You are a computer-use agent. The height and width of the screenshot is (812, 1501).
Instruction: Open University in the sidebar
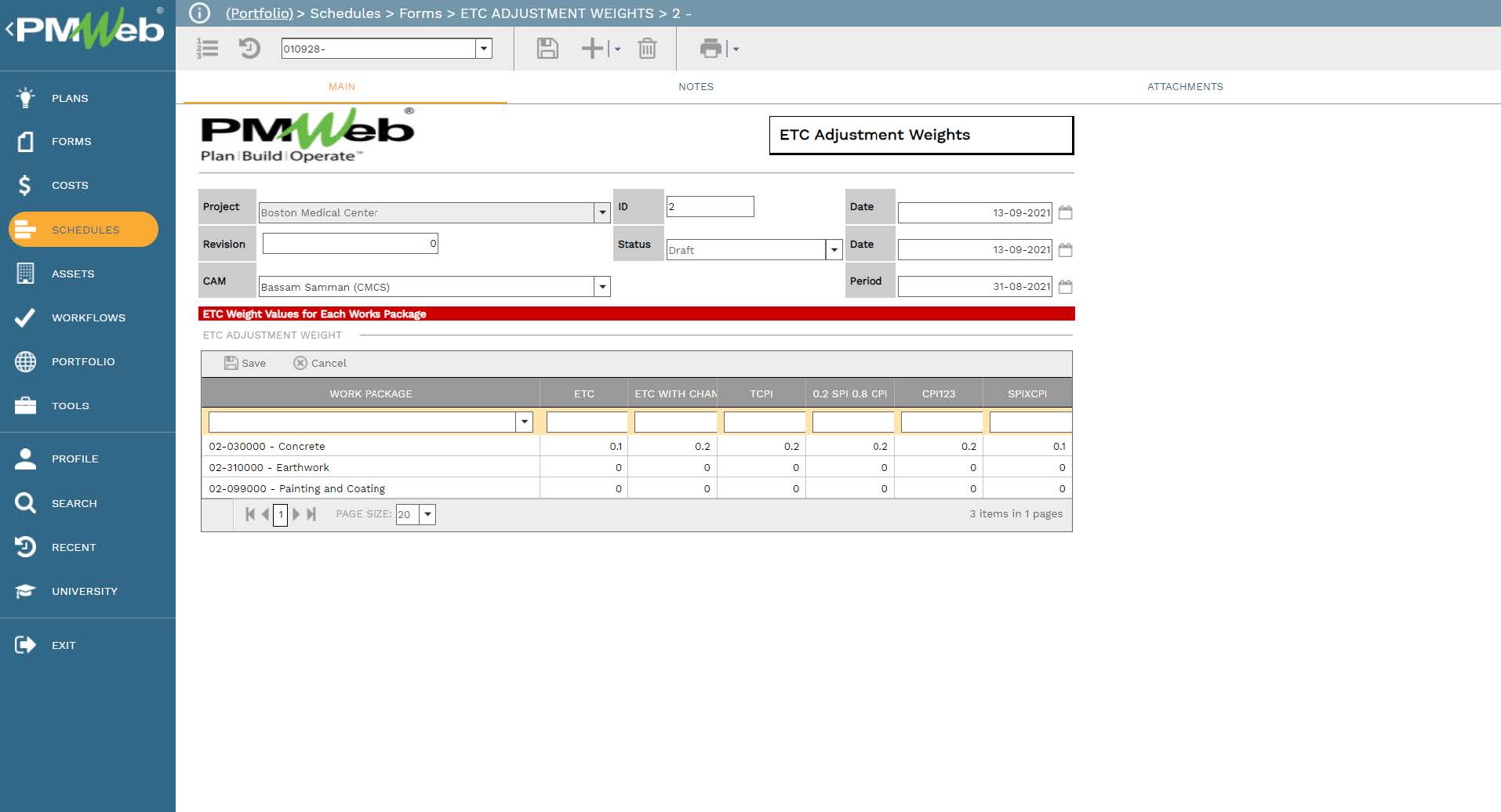[66, 591]
